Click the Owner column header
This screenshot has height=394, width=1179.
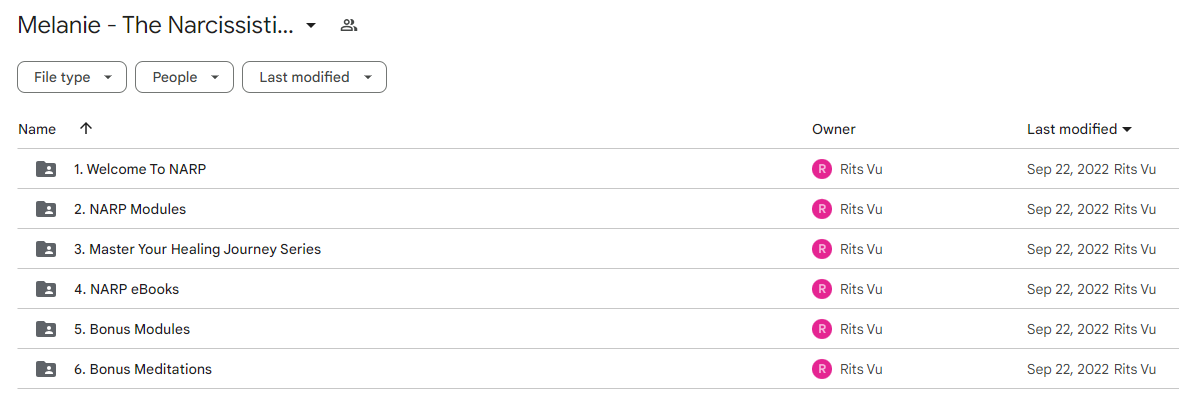[x=834, y=129]
